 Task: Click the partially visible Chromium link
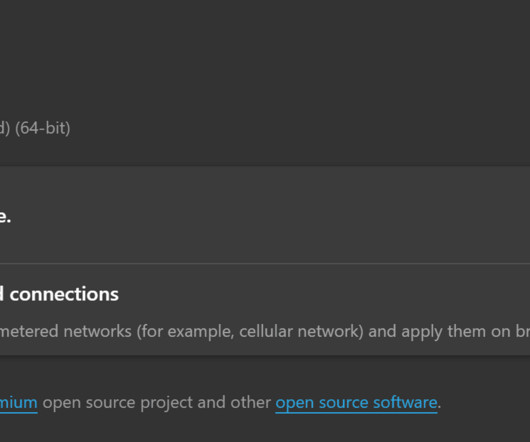19,403
